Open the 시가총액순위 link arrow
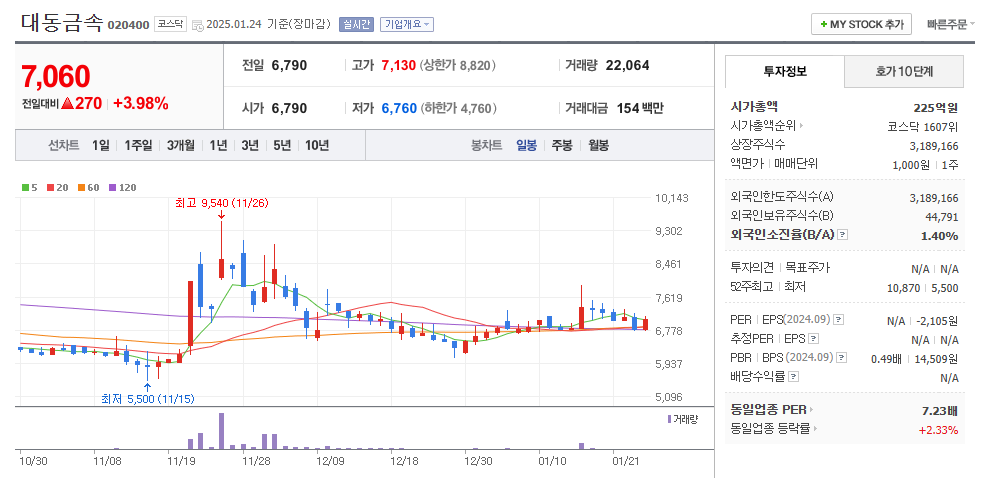The width and height of the screenshot is (985, 478). (802, 126)
